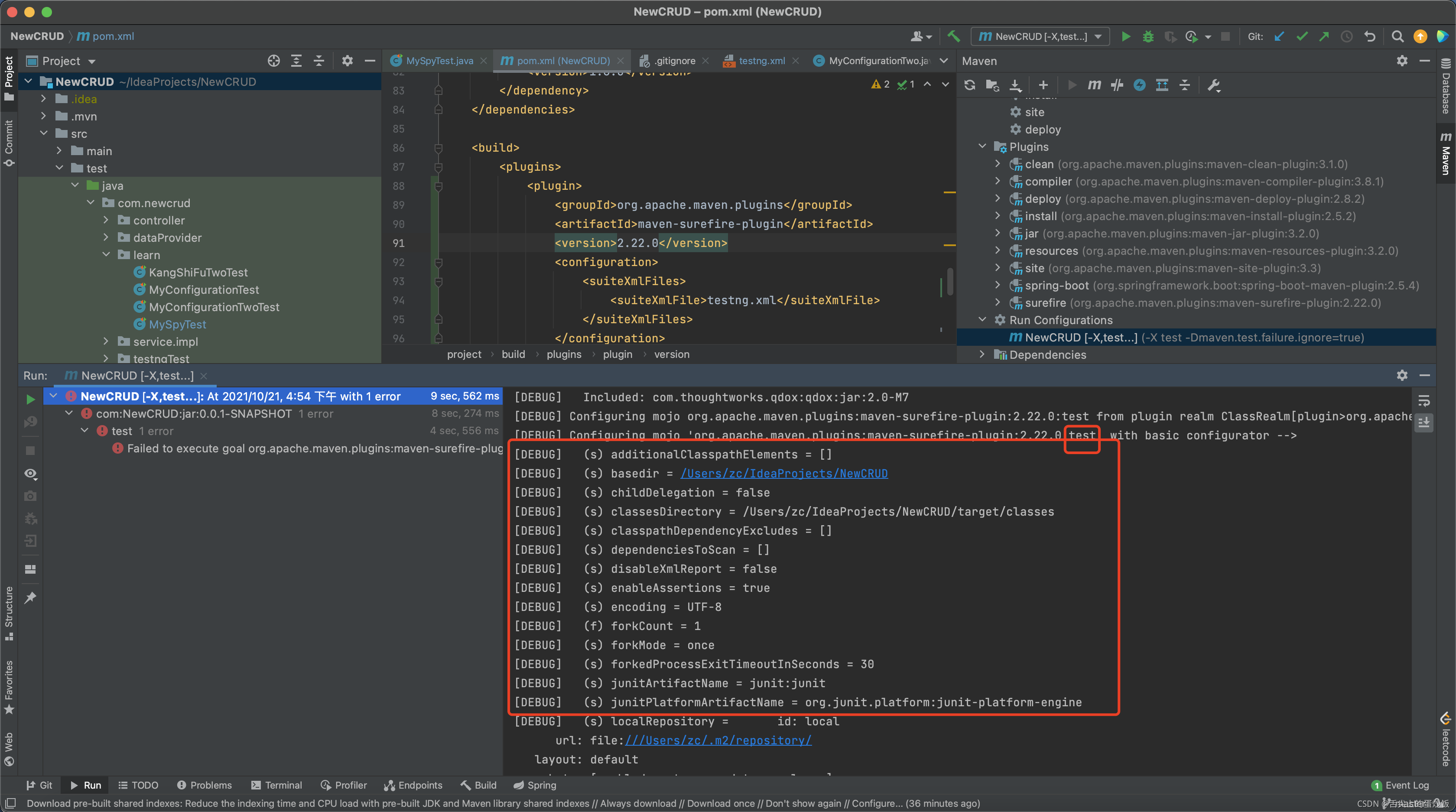This screenshot has width=1456, height=812.
Task: Open the run configuration dropdown
Action: pyautogui.click(x=1040, y=36)
